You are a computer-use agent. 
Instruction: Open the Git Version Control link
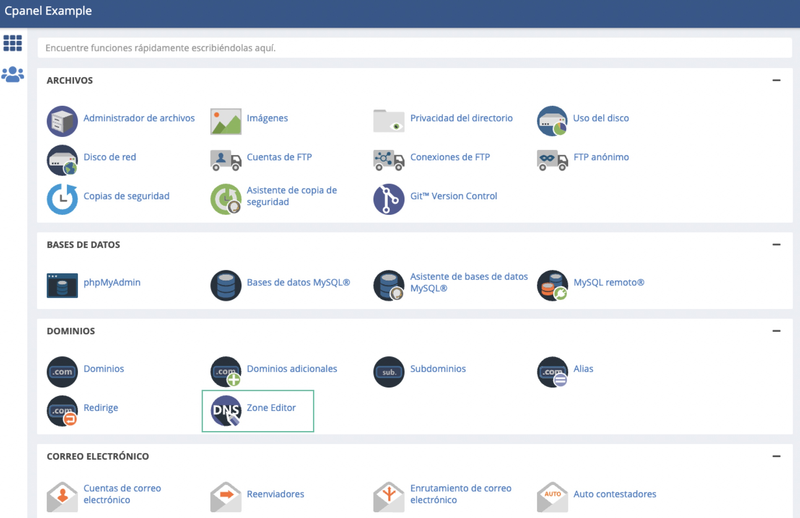pos(454,196)
